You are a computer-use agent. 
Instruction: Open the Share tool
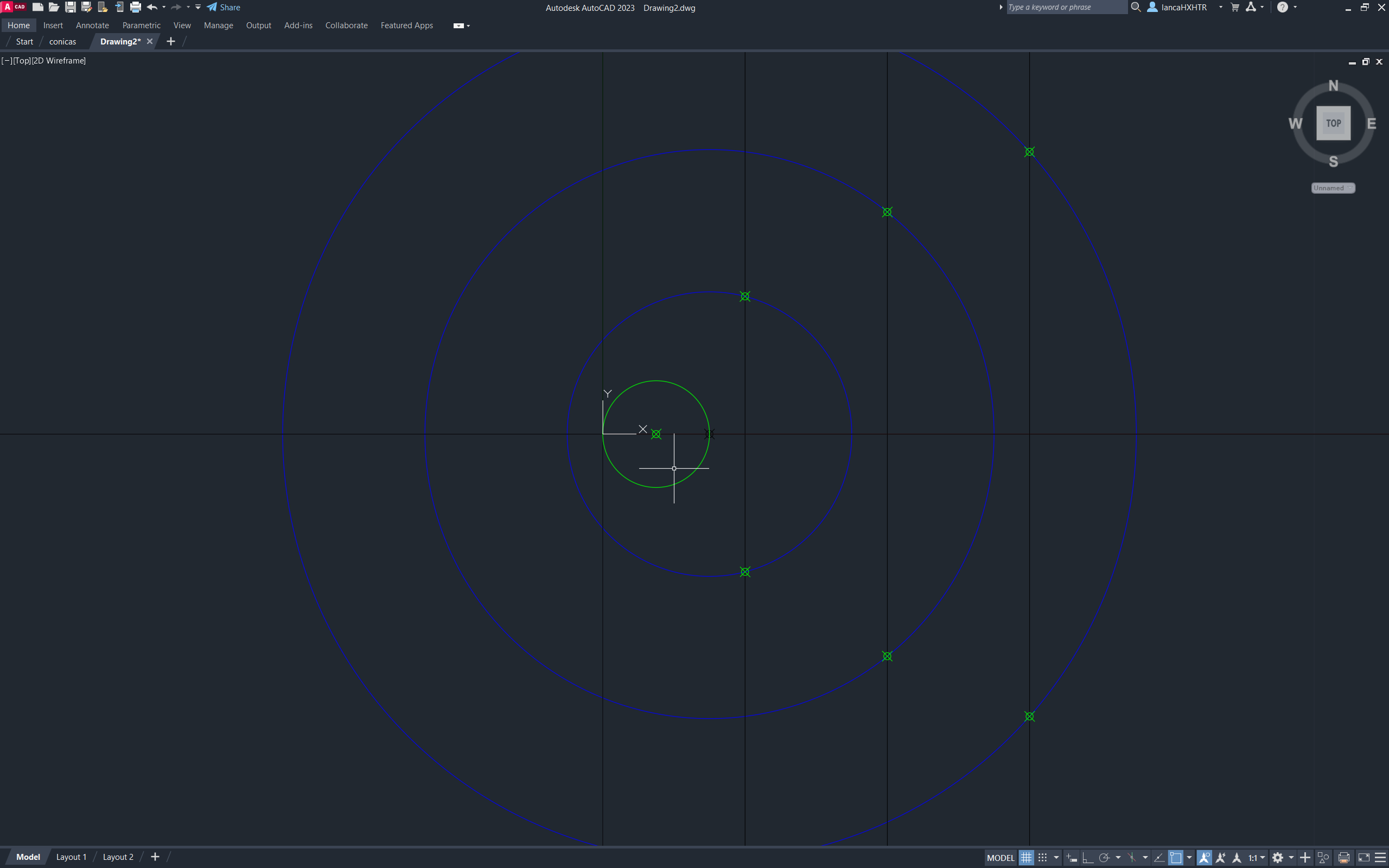coord(224,7)
